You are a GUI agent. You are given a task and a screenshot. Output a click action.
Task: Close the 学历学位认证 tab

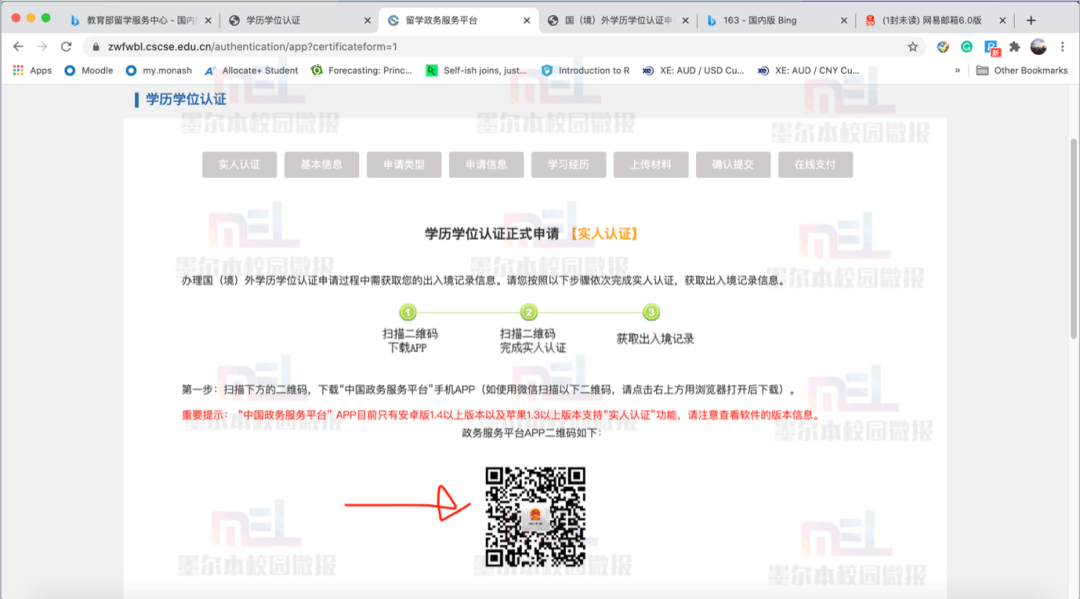[x=367, y=21]
